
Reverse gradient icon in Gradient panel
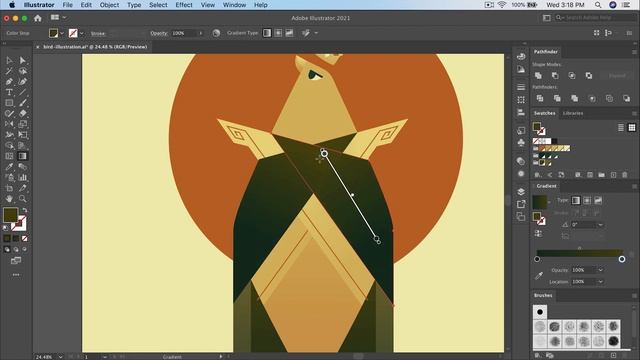click(x=538, y=233)
